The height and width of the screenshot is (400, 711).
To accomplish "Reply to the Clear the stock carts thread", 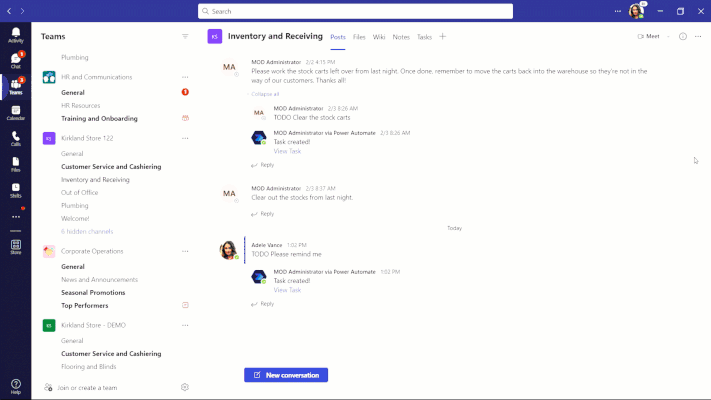I will tap(263, 165).
